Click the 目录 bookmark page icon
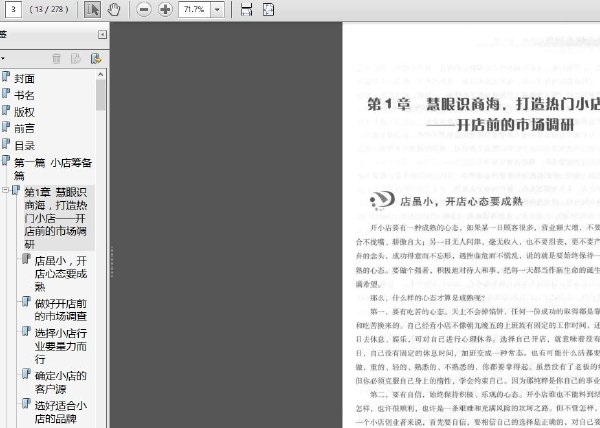The width and height of the screenshot is (600, 428). point(6,143)
